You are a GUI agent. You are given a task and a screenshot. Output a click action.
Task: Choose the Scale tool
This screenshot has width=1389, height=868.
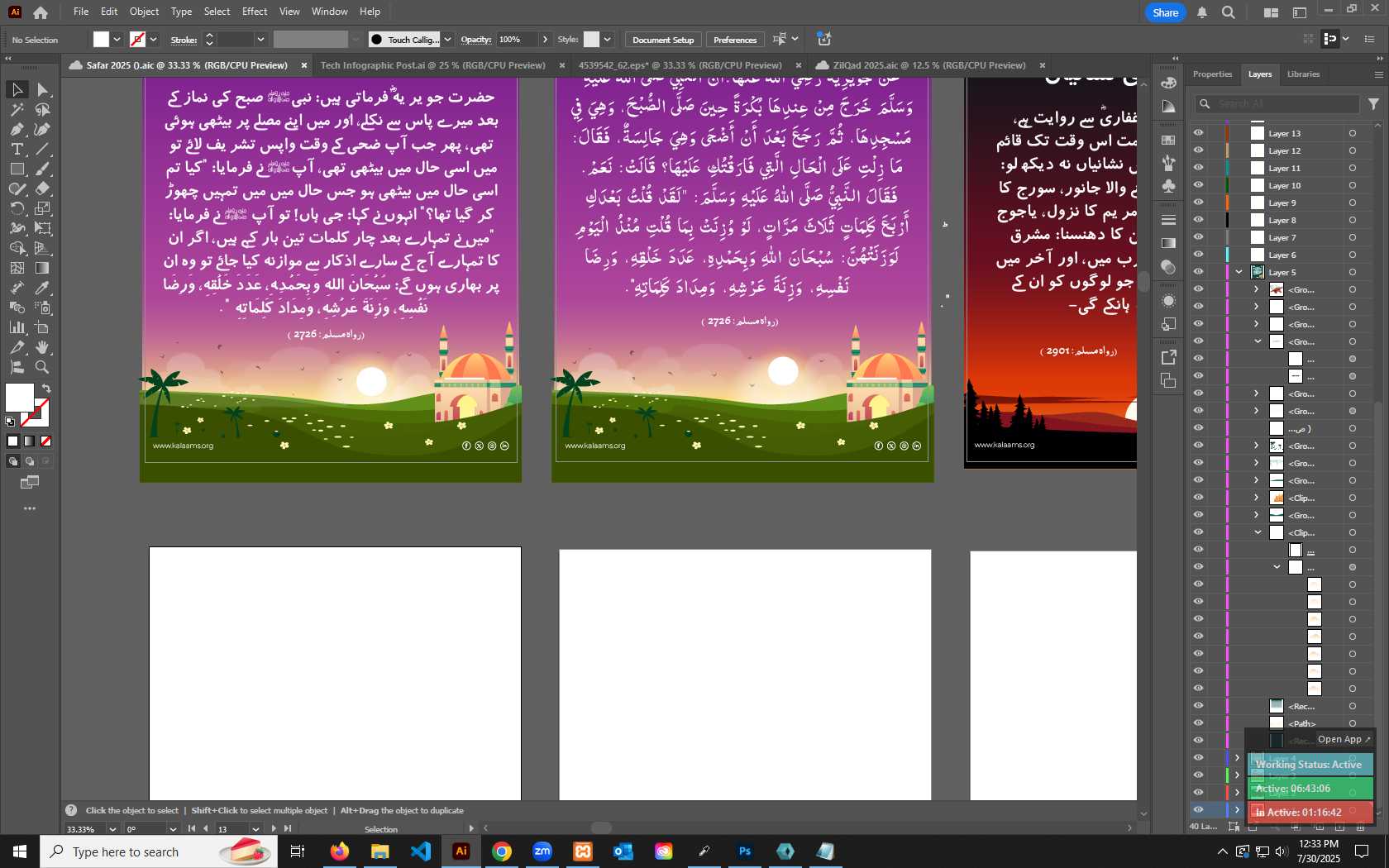[43, 208]
